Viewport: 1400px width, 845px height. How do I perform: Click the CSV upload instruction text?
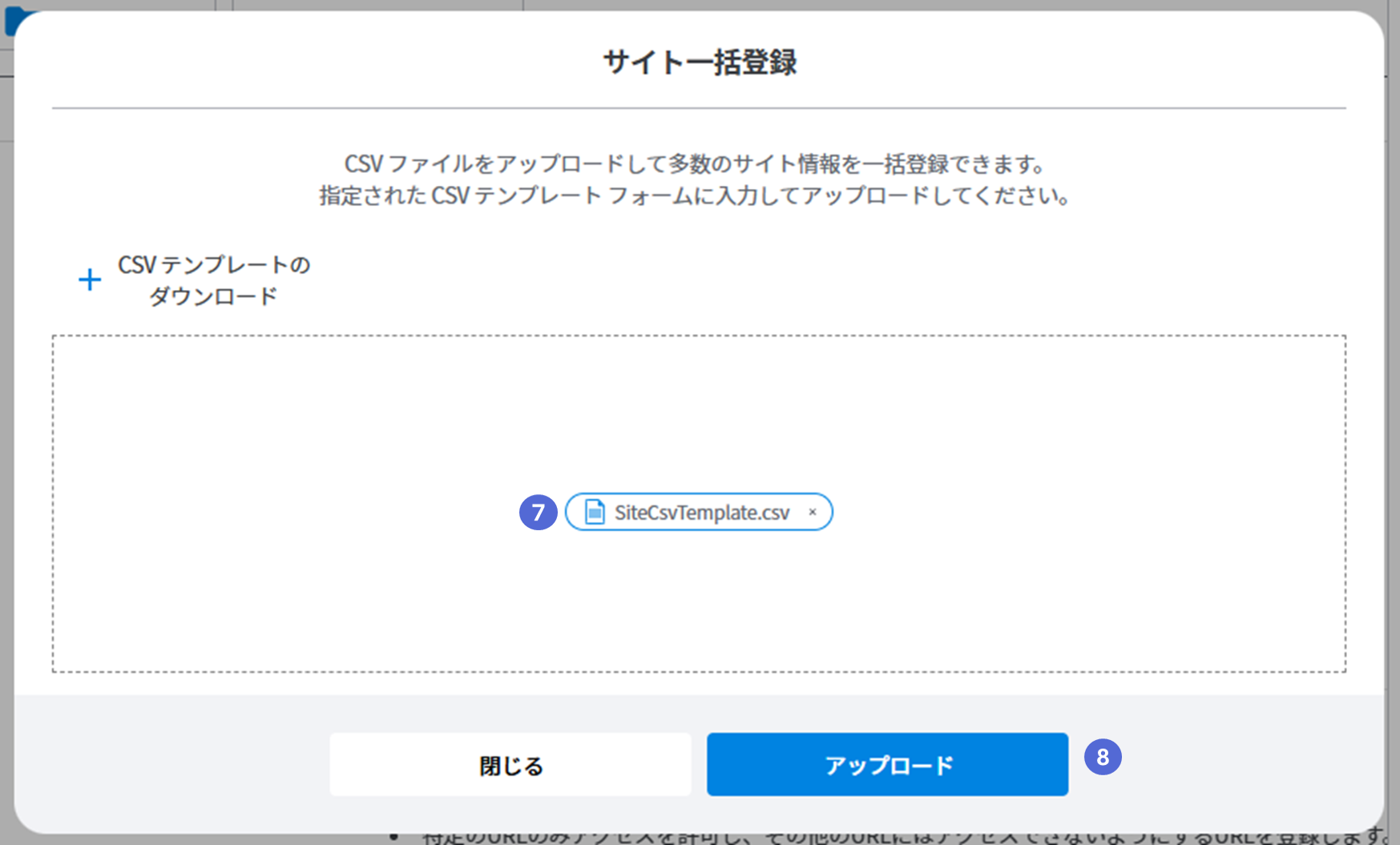(x=696, y=179)
